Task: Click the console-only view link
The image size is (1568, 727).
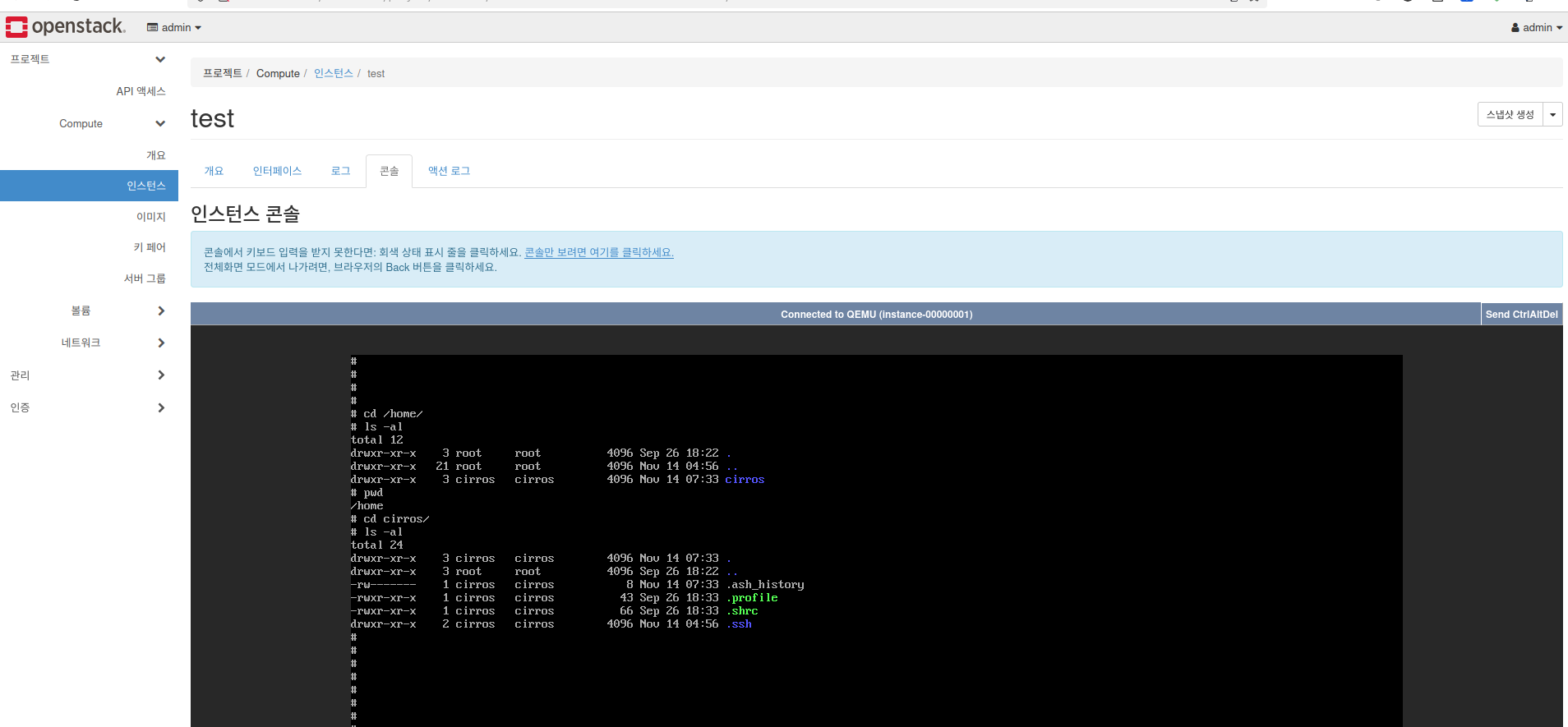Action: click(598, 252)
